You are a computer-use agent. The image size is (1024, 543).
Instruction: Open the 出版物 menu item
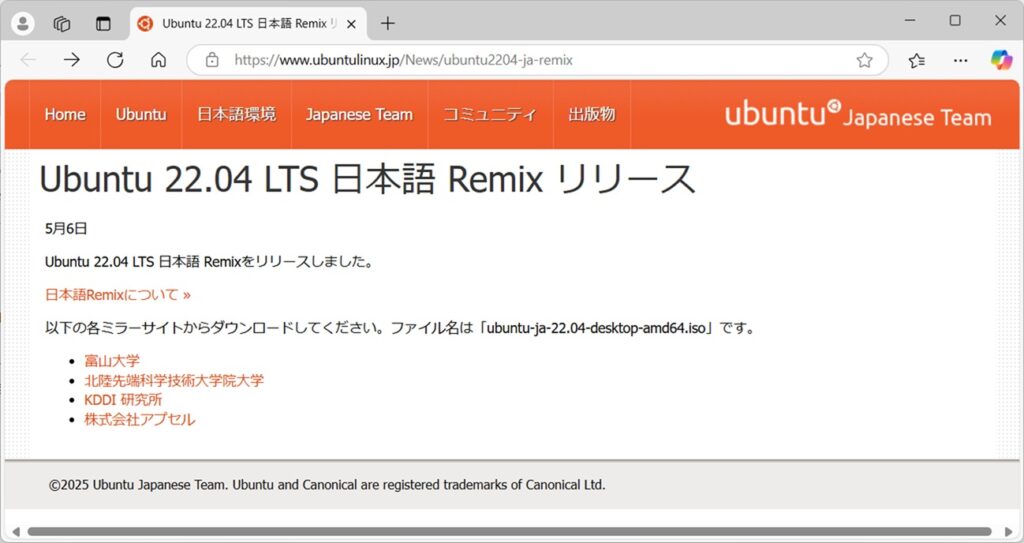pyautogui.click(x=592, y=114)
